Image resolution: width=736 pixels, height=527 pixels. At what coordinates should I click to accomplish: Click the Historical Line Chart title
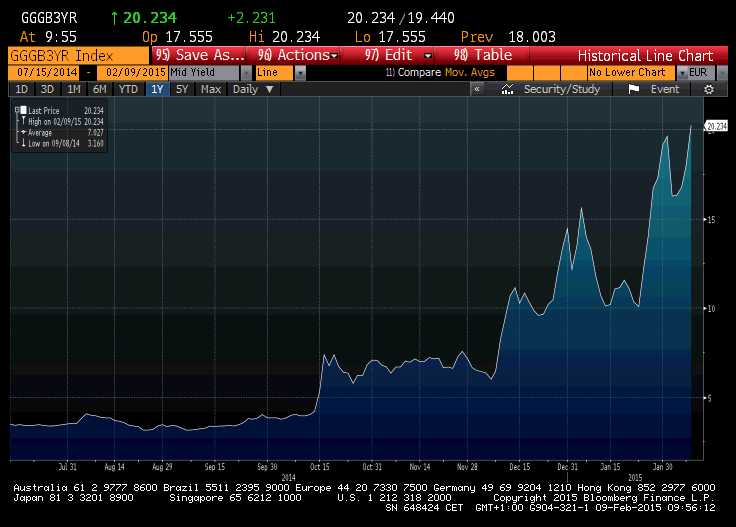tap(645, 55)
